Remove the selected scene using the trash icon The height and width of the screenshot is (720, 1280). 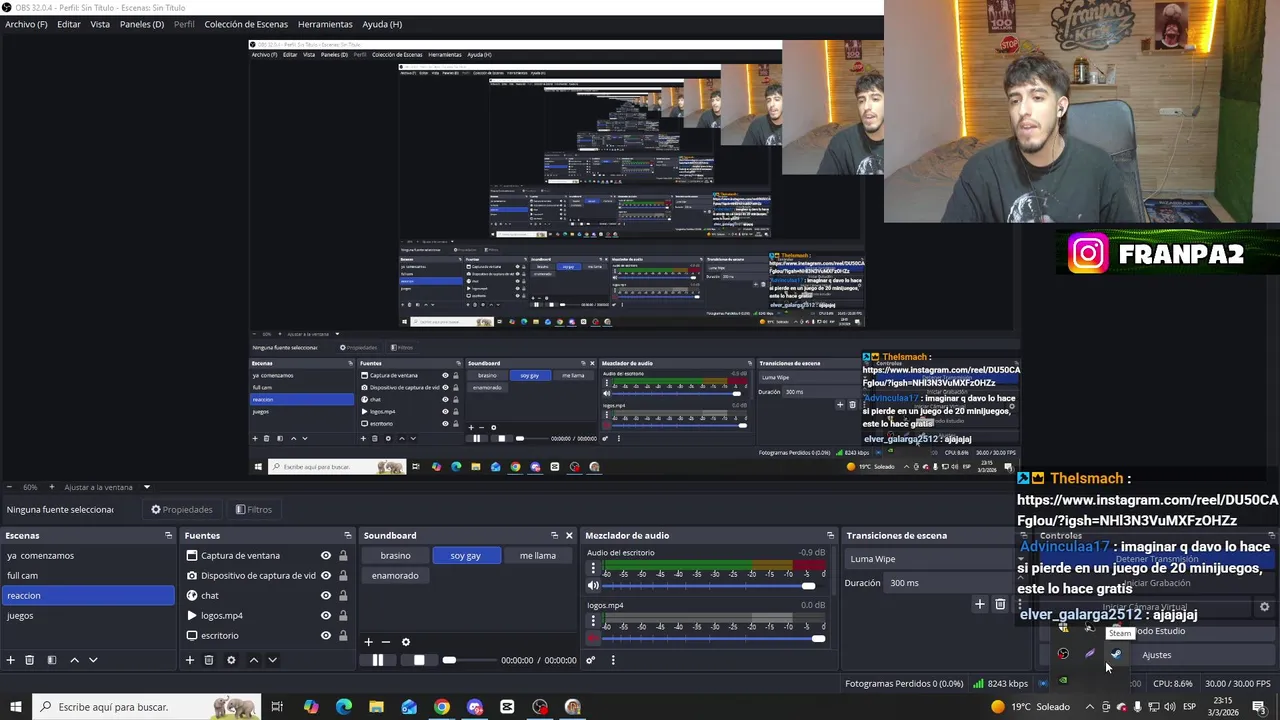tap(30, 660)
